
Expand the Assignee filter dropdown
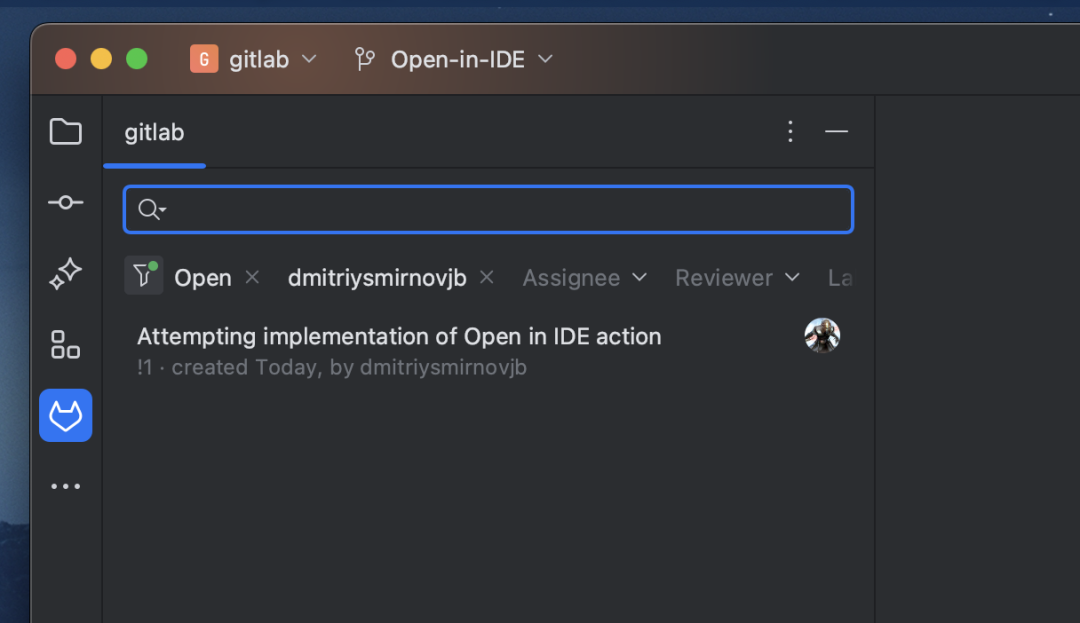click(x=585, y=278)
